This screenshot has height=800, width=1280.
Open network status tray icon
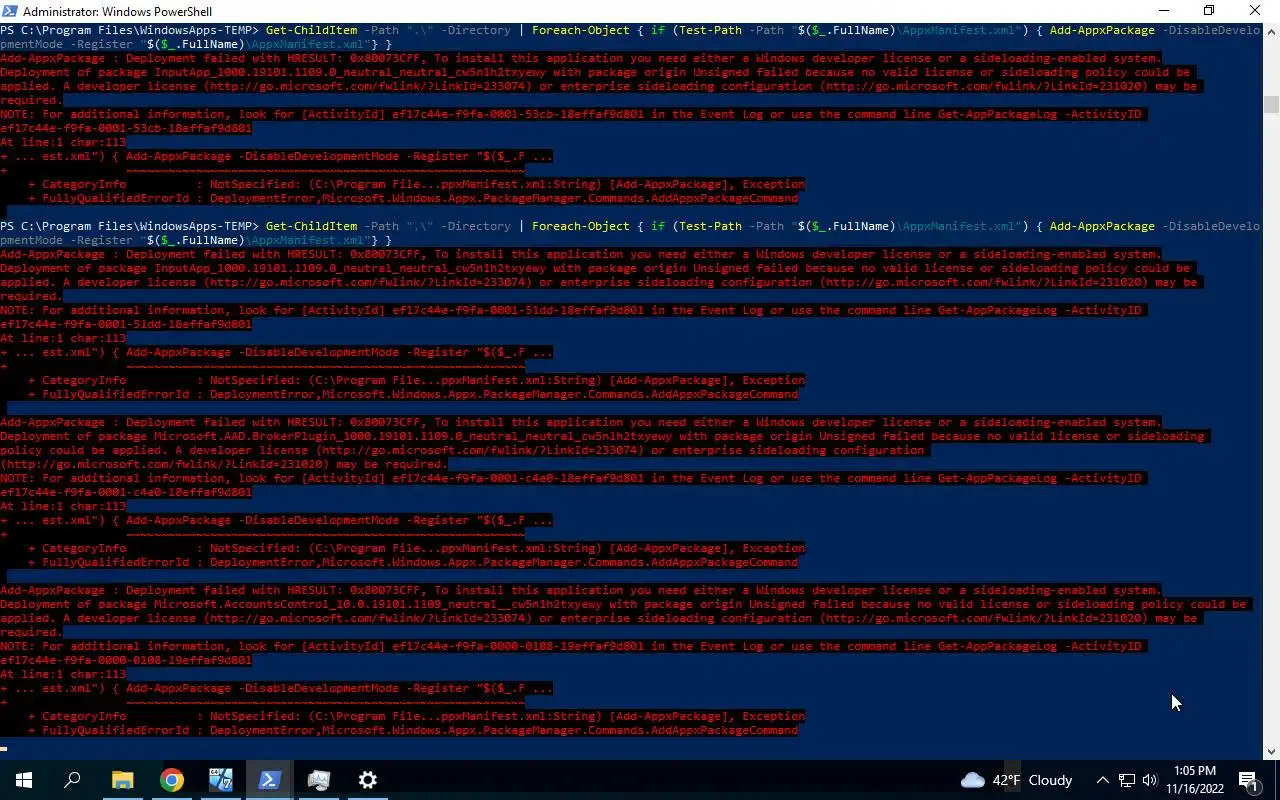pyautogui.click(x=1126, y=780)
